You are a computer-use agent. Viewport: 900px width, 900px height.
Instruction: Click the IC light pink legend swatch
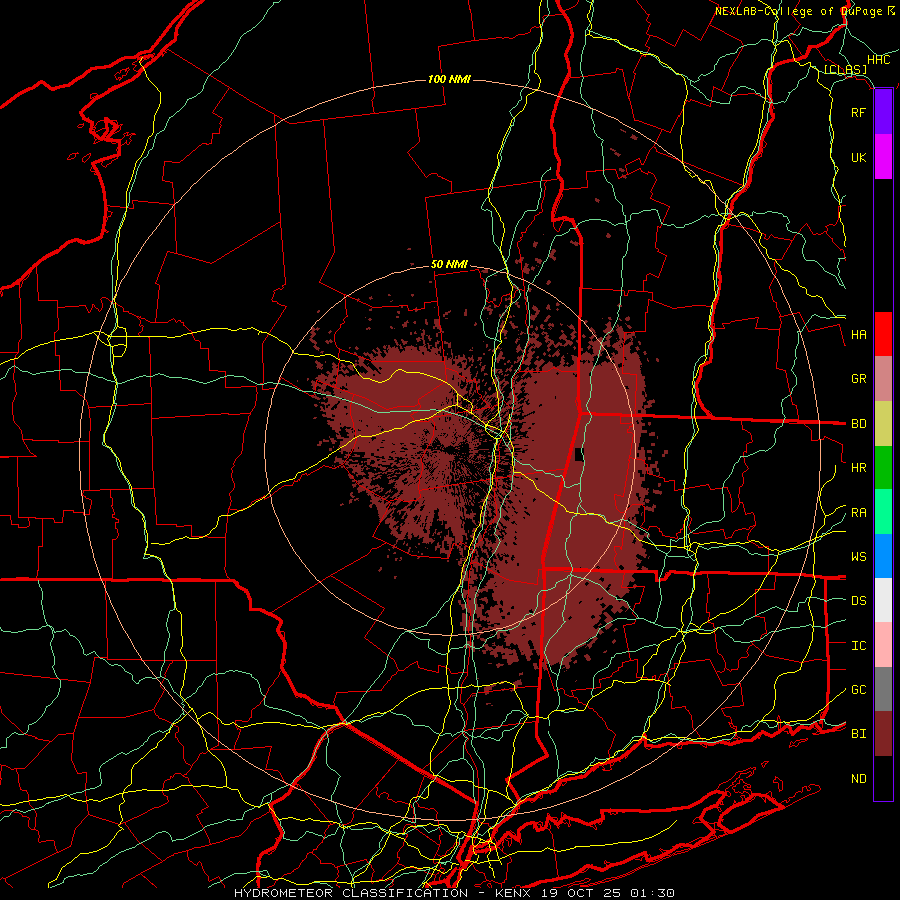click(x=883, y=645)
